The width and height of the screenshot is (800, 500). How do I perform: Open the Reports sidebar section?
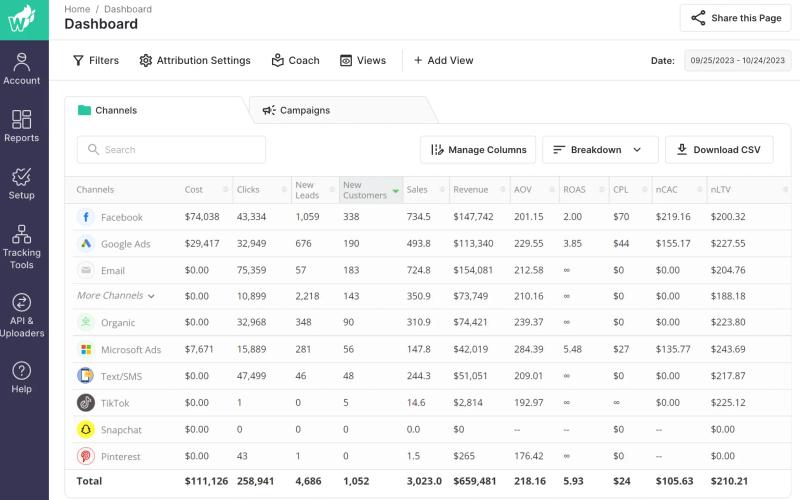[x=21, y=126]
